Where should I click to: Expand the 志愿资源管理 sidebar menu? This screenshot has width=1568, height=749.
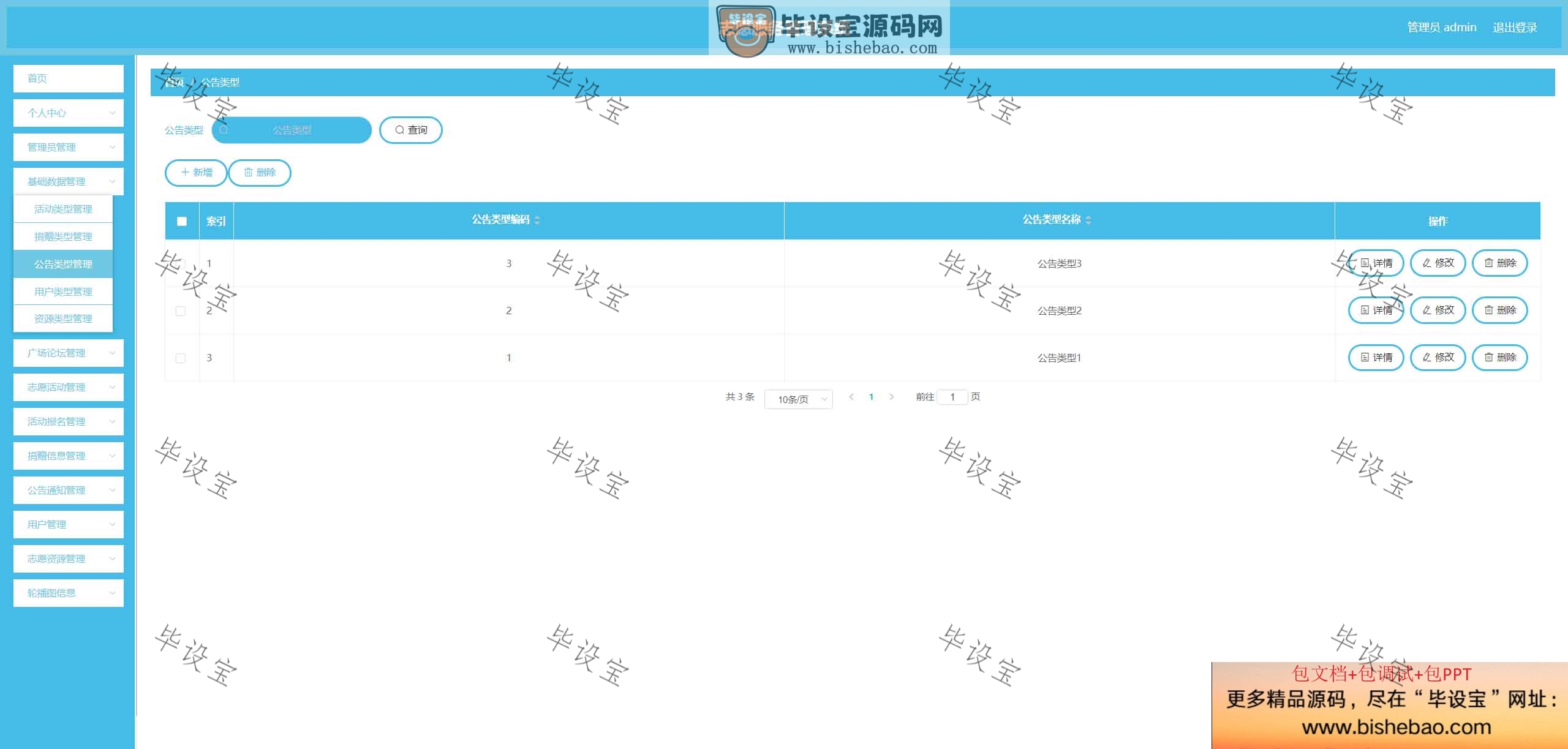point(69,559)
